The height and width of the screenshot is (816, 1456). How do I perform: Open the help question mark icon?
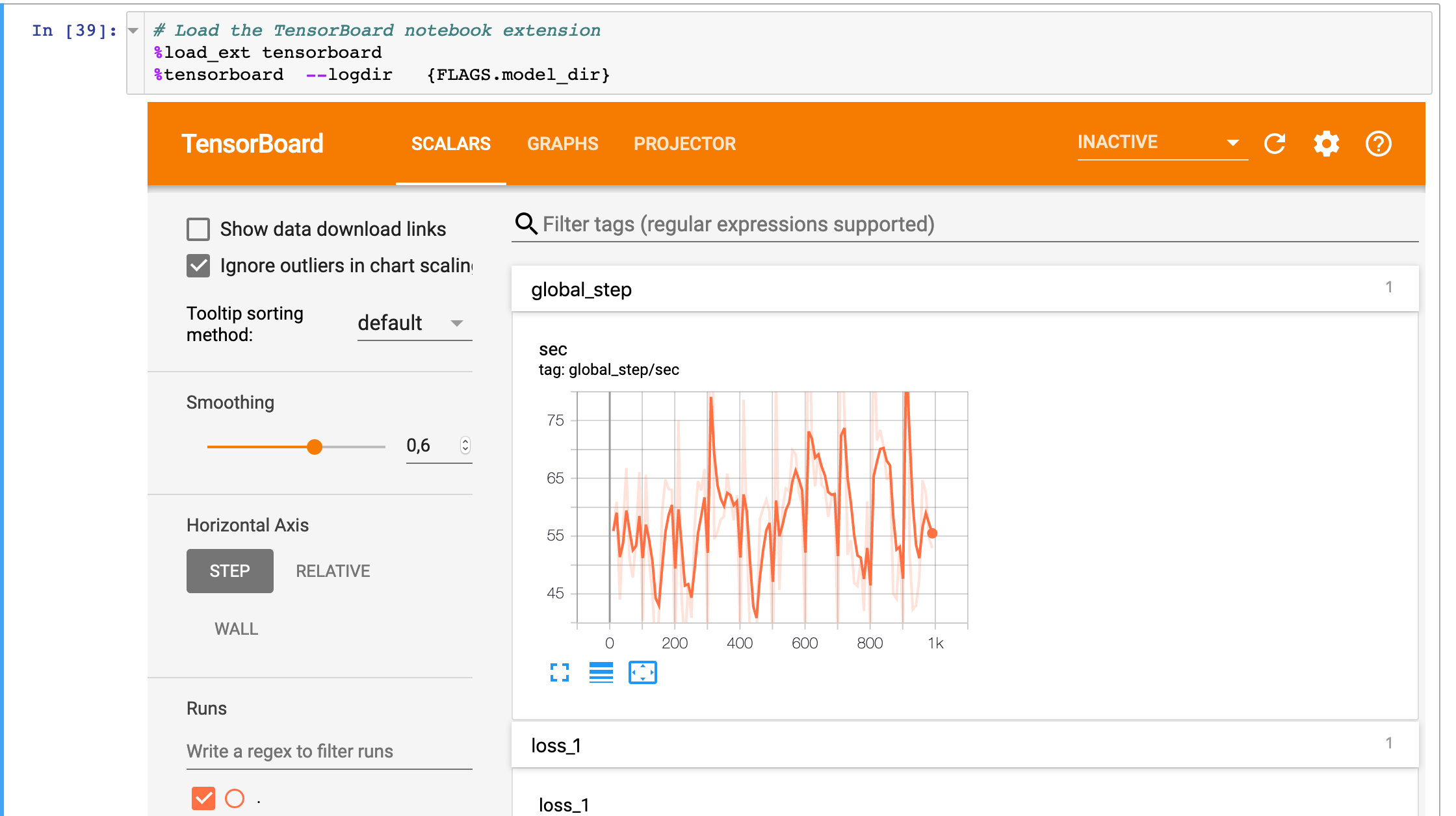click(x=1378, y=144)
